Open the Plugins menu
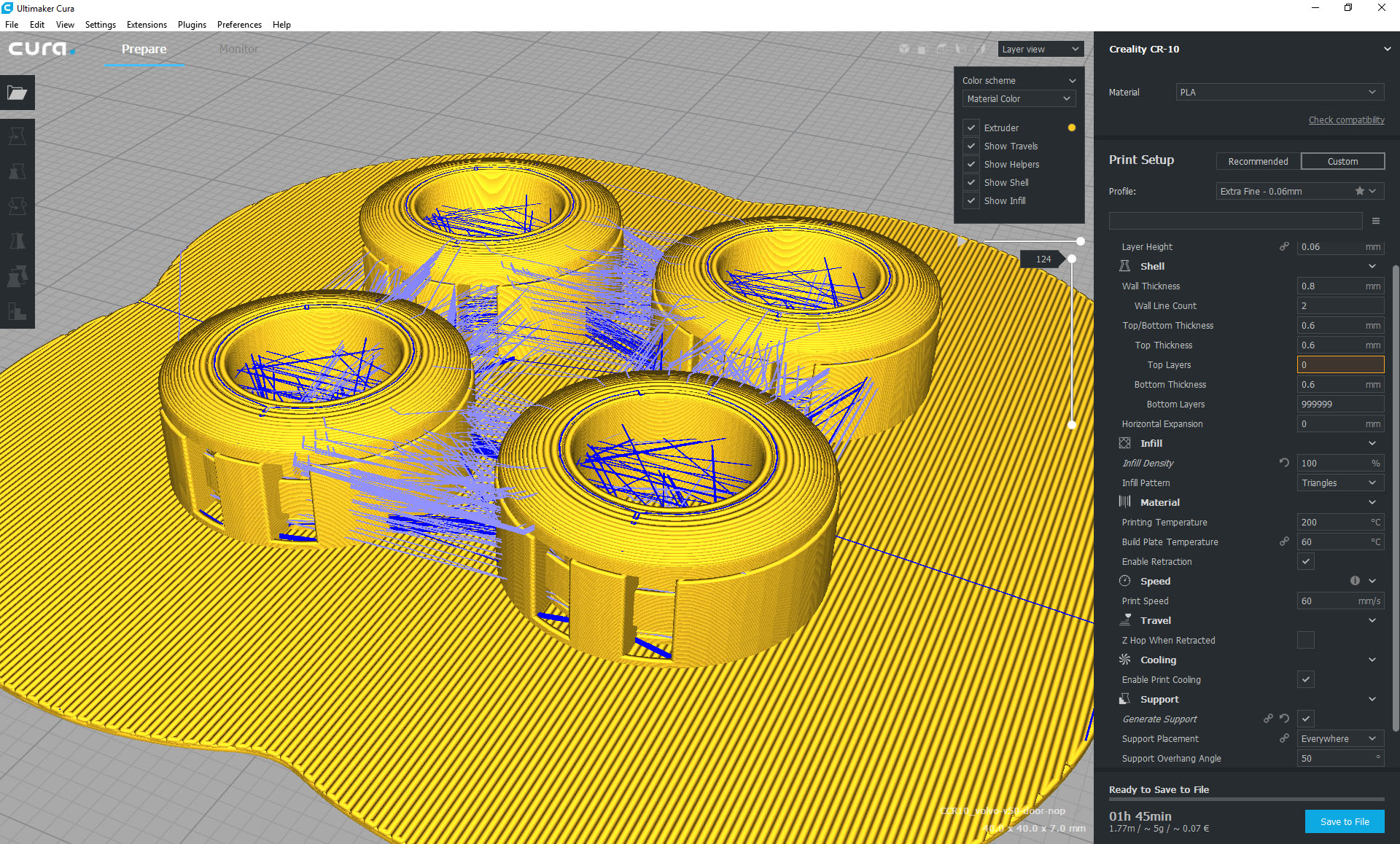This screenshot has width=1400, height=844. pos(192,24)
